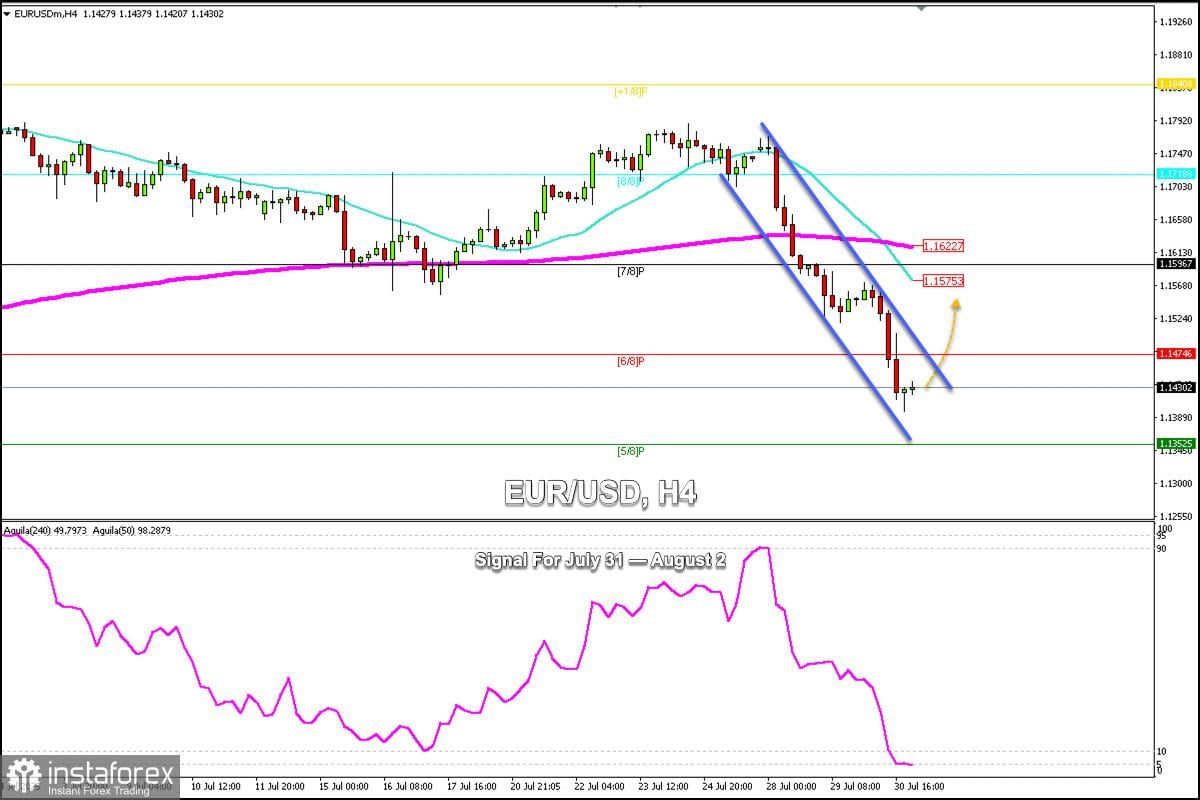Select the orange dashed forecast arrow
1200x800 pixels.
941,343
